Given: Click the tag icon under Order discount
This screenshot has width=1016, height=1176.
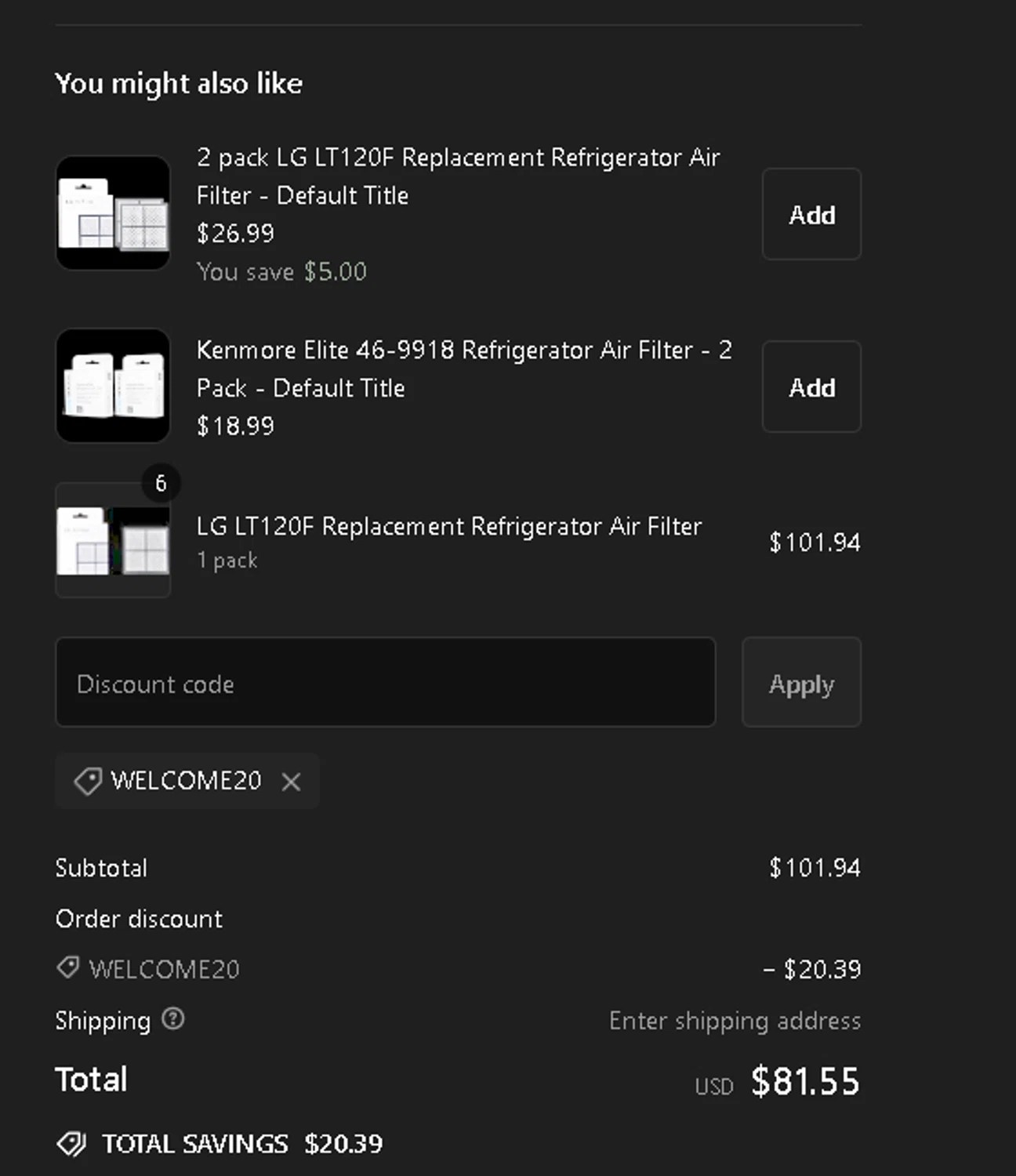Looking at the screenshot, I should [x=68, y=967].
